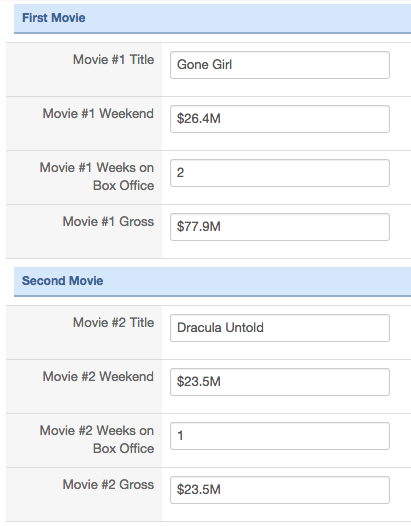This screenshot has height=526, width=411.
Task: Click the Movie #2 Weekend input field
Action: 280,382
